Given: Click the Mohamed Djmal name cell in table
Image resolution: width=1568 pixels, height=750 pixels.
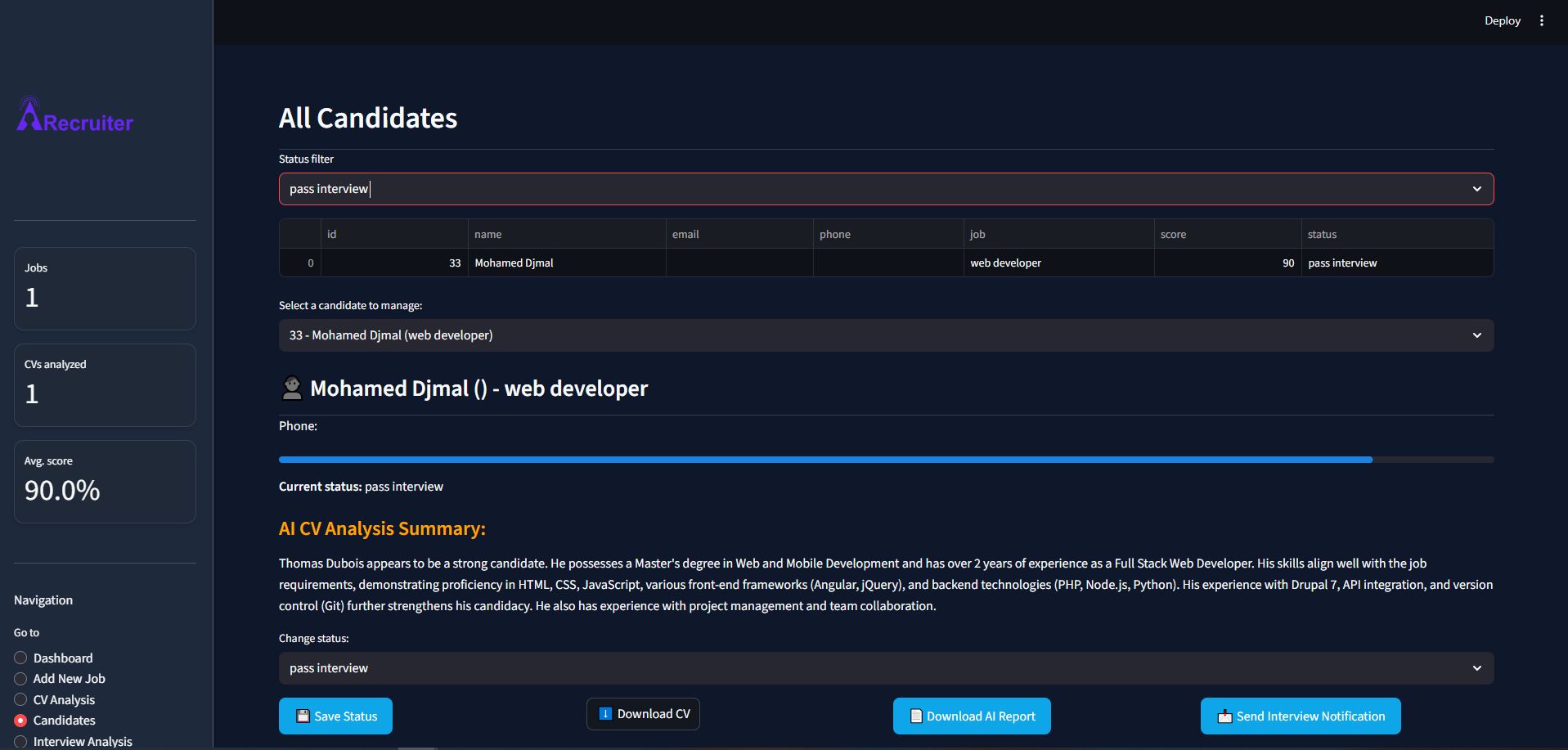Looking at the screenshot, I should coord(514,263).
